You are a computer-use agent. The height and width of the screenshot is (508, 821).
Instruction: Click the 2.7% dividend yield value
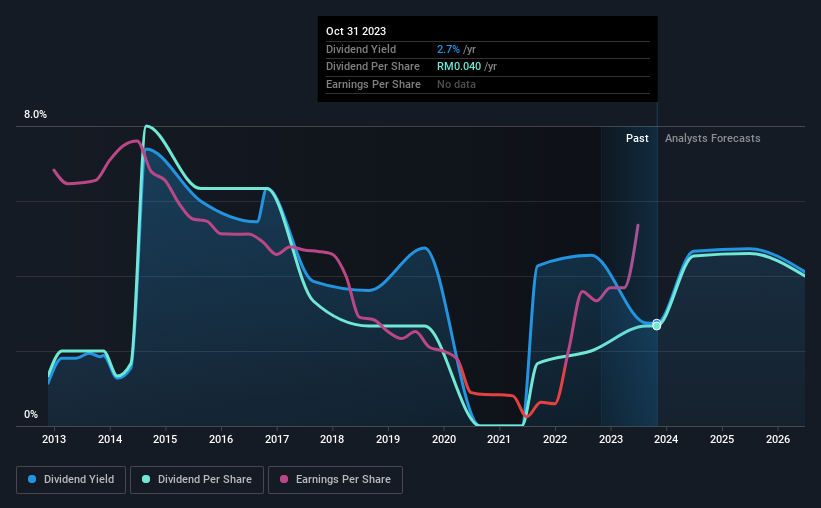pos(448,49)
